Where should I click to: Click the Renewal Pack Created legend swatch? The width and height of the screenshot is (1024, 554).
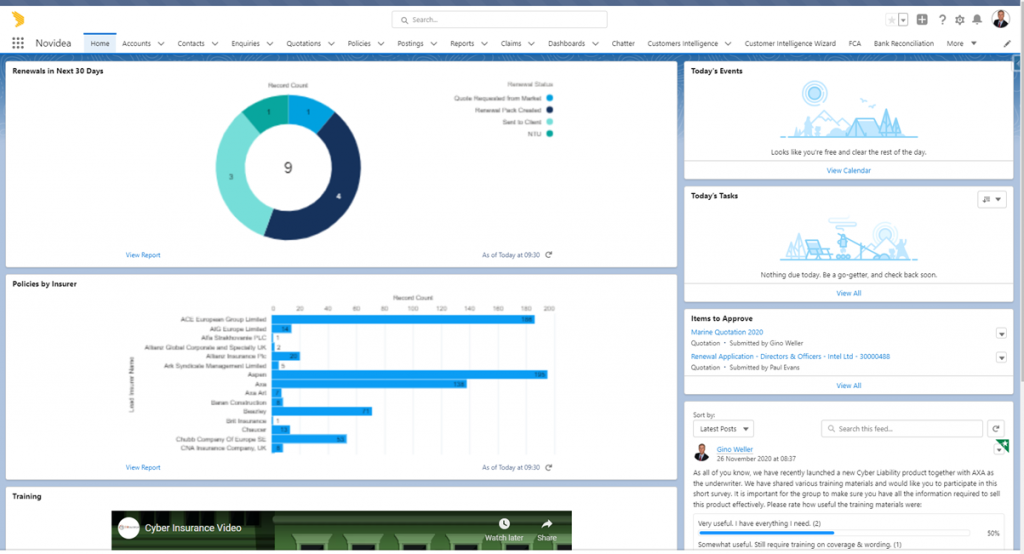(x=549, y=110)
